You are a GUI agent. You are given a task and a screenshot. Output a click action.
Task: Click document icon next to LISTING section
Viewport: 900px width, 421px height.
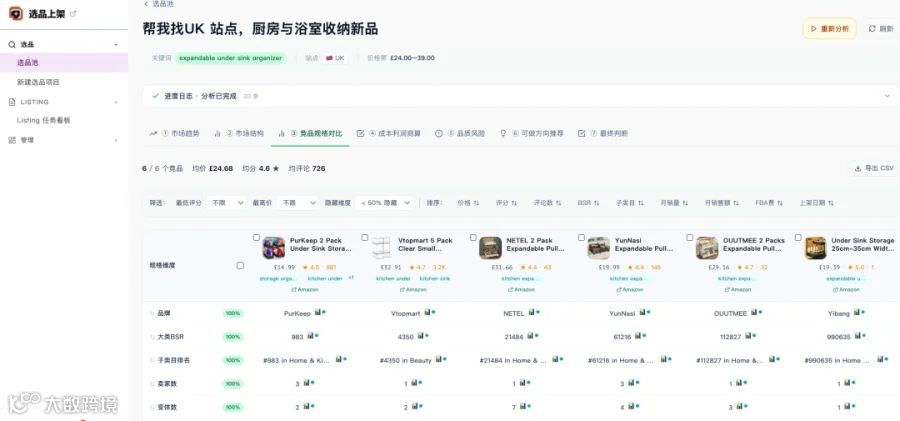(12, 102)
